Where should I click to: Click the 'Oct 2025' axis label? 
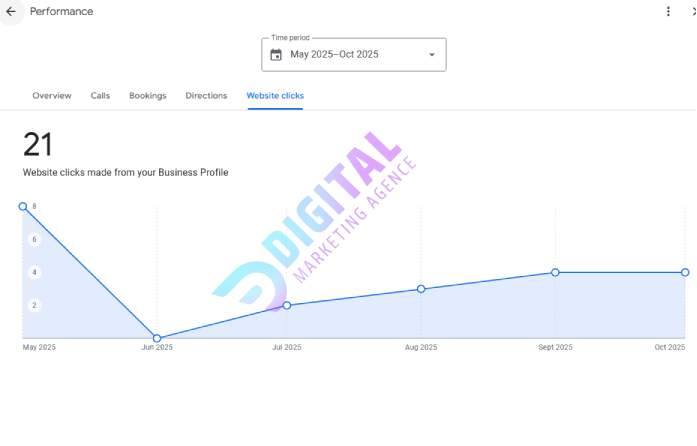[x=669, y=347]
